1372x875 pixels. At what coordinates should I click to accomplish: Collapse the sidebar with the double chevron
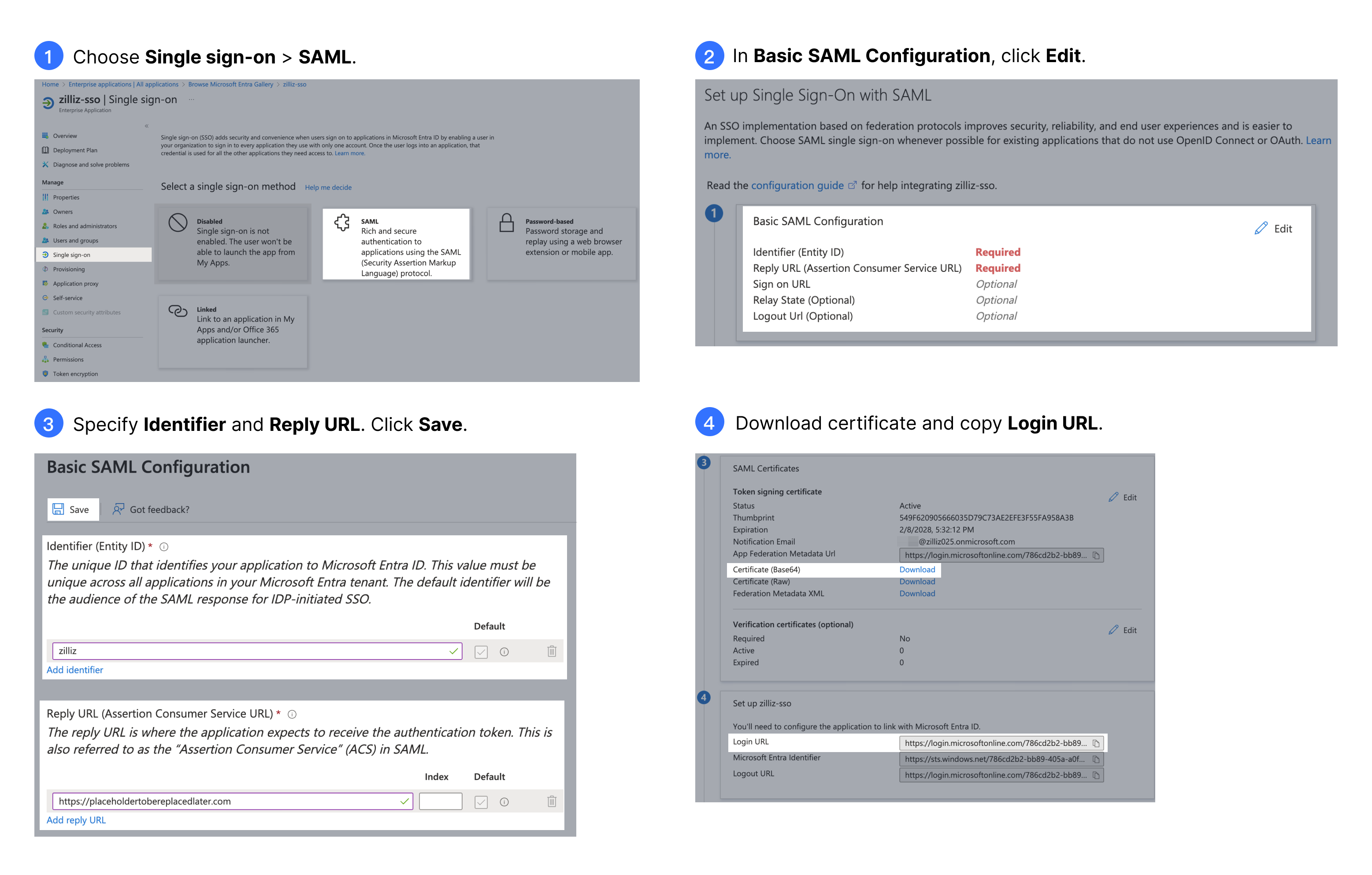pyautogui.click(x=146, y=126)
